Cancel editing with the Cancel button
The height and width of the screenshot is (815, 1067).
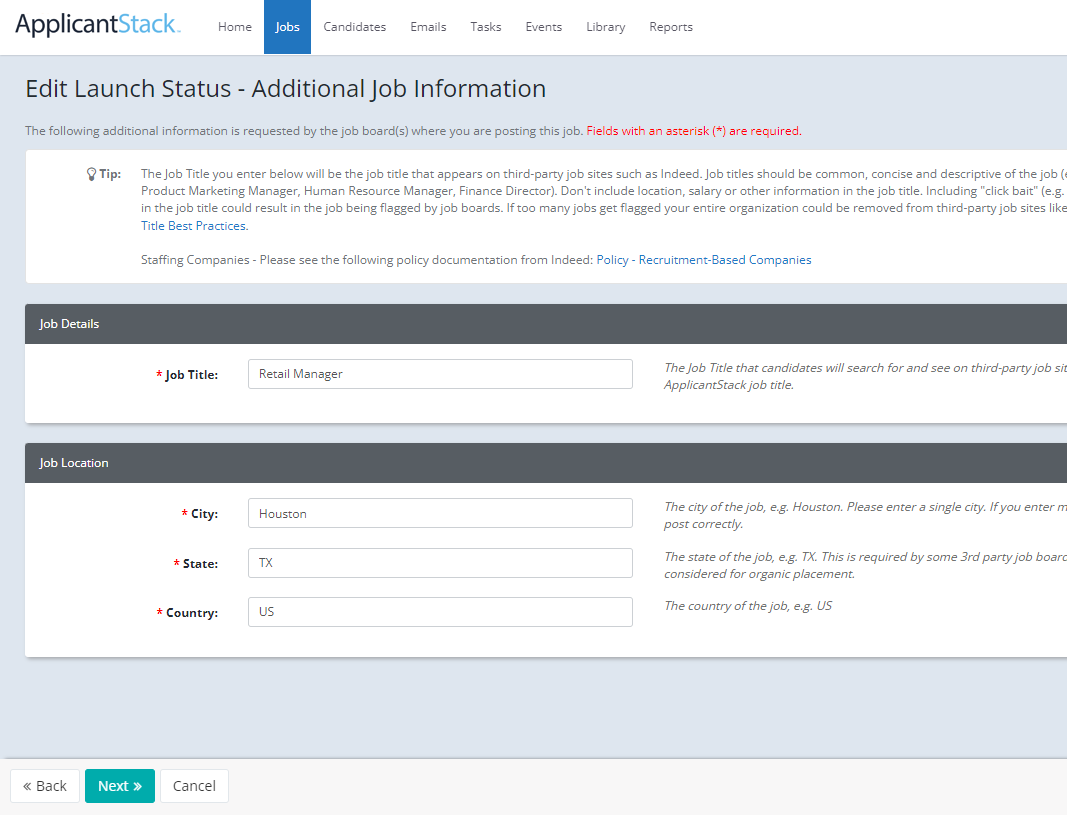click(194, 786)
